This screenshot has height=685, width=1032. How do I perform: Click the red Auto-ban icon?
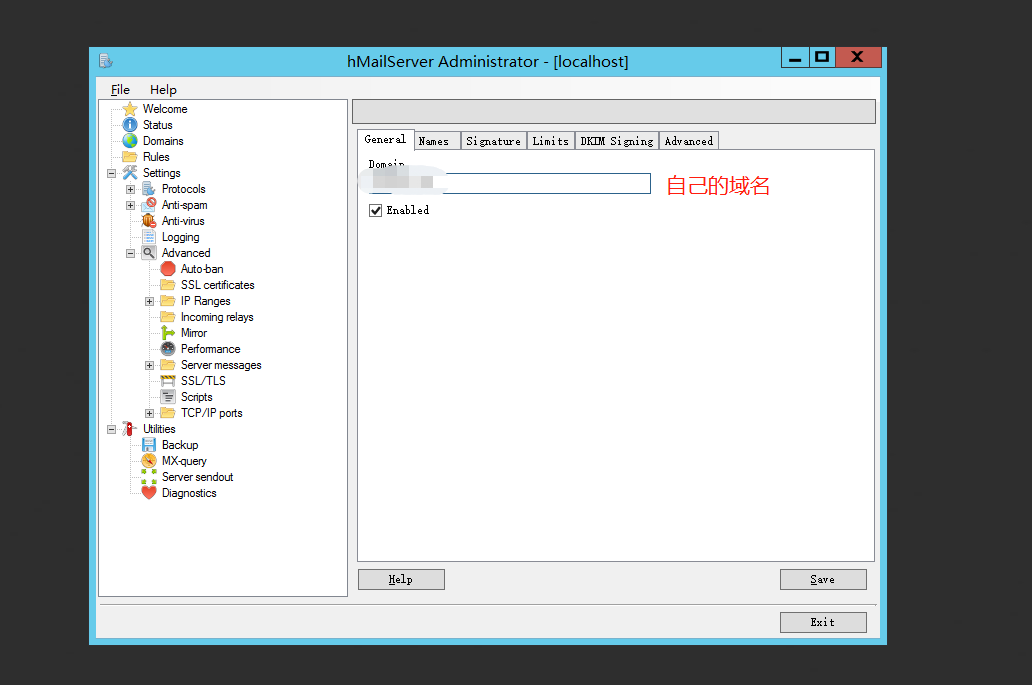(168, 268)
